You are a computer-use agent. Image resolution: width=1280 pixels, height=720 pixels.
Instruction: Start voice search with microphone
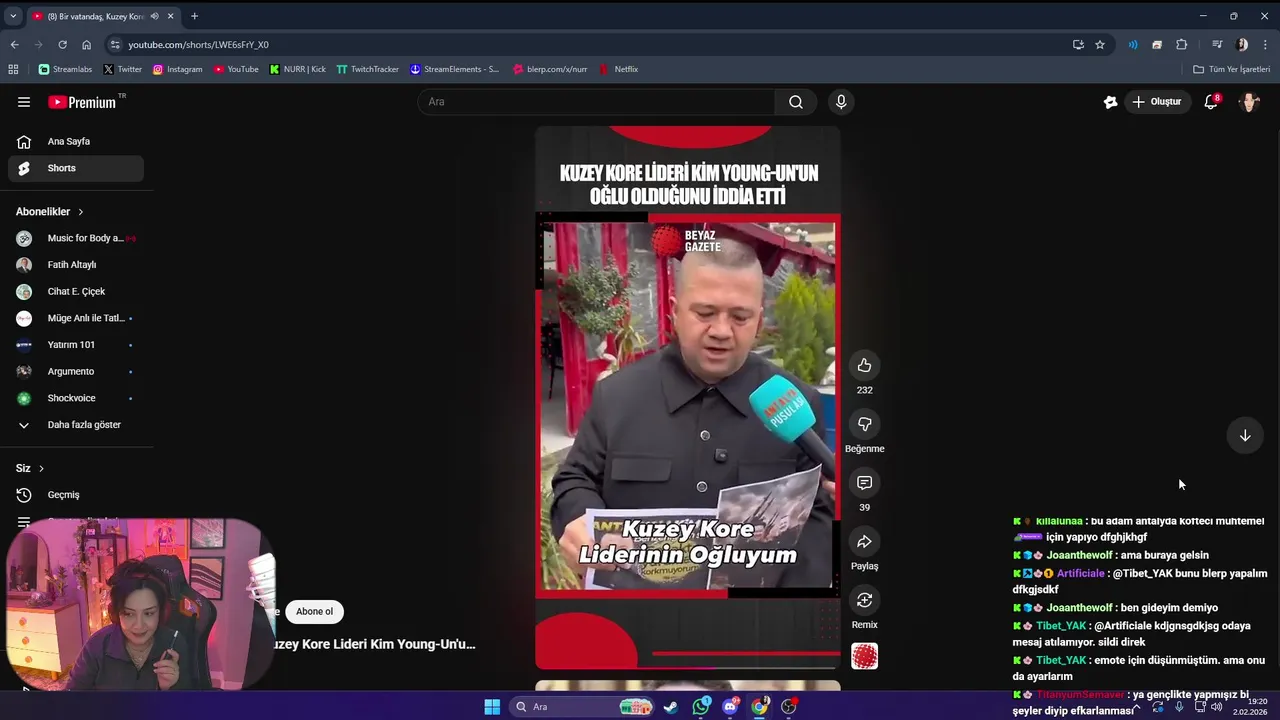point(841,102)
